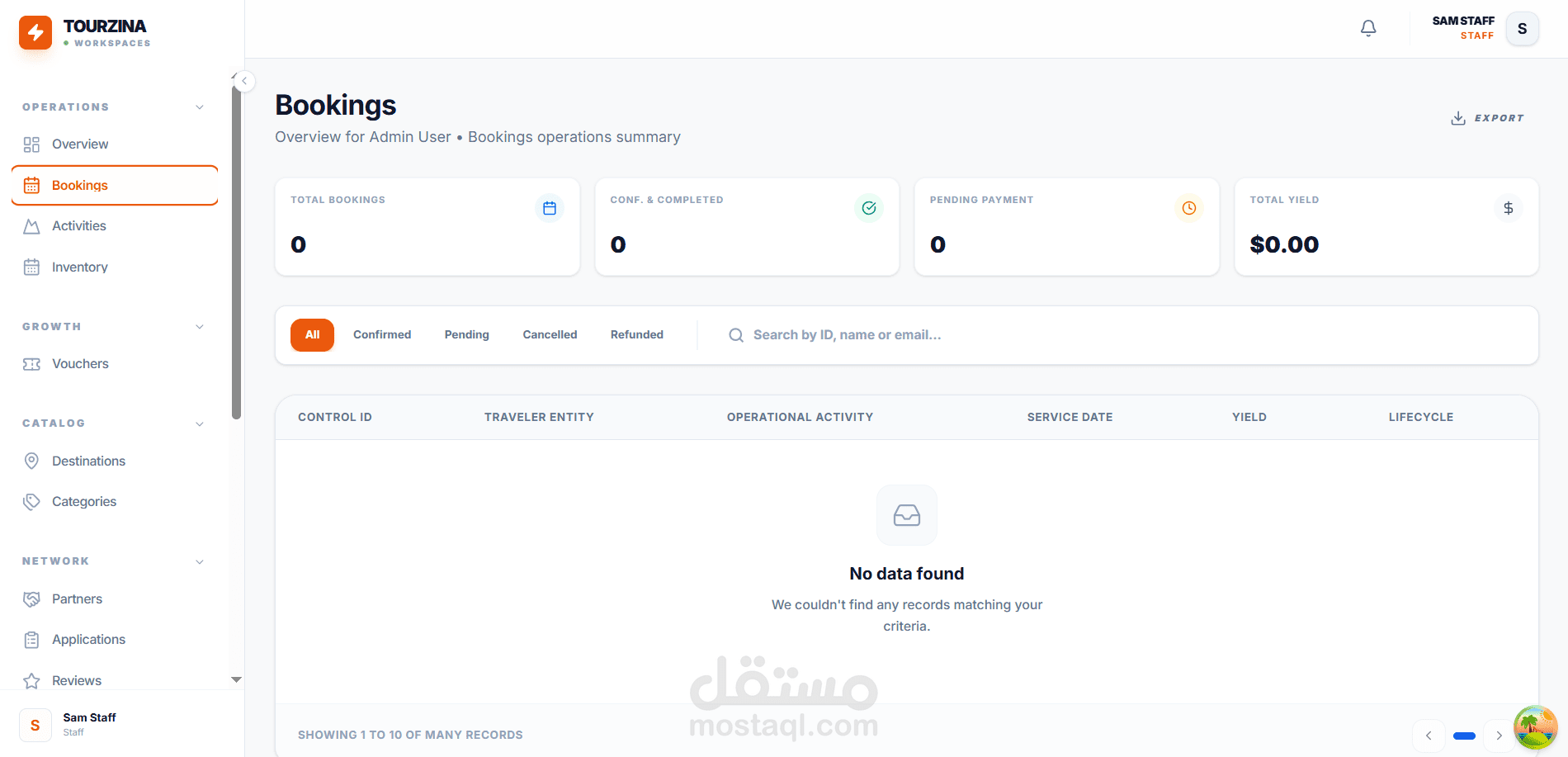Go to Activities page
Screen dimensions: 1568x757
pos(115,226)
